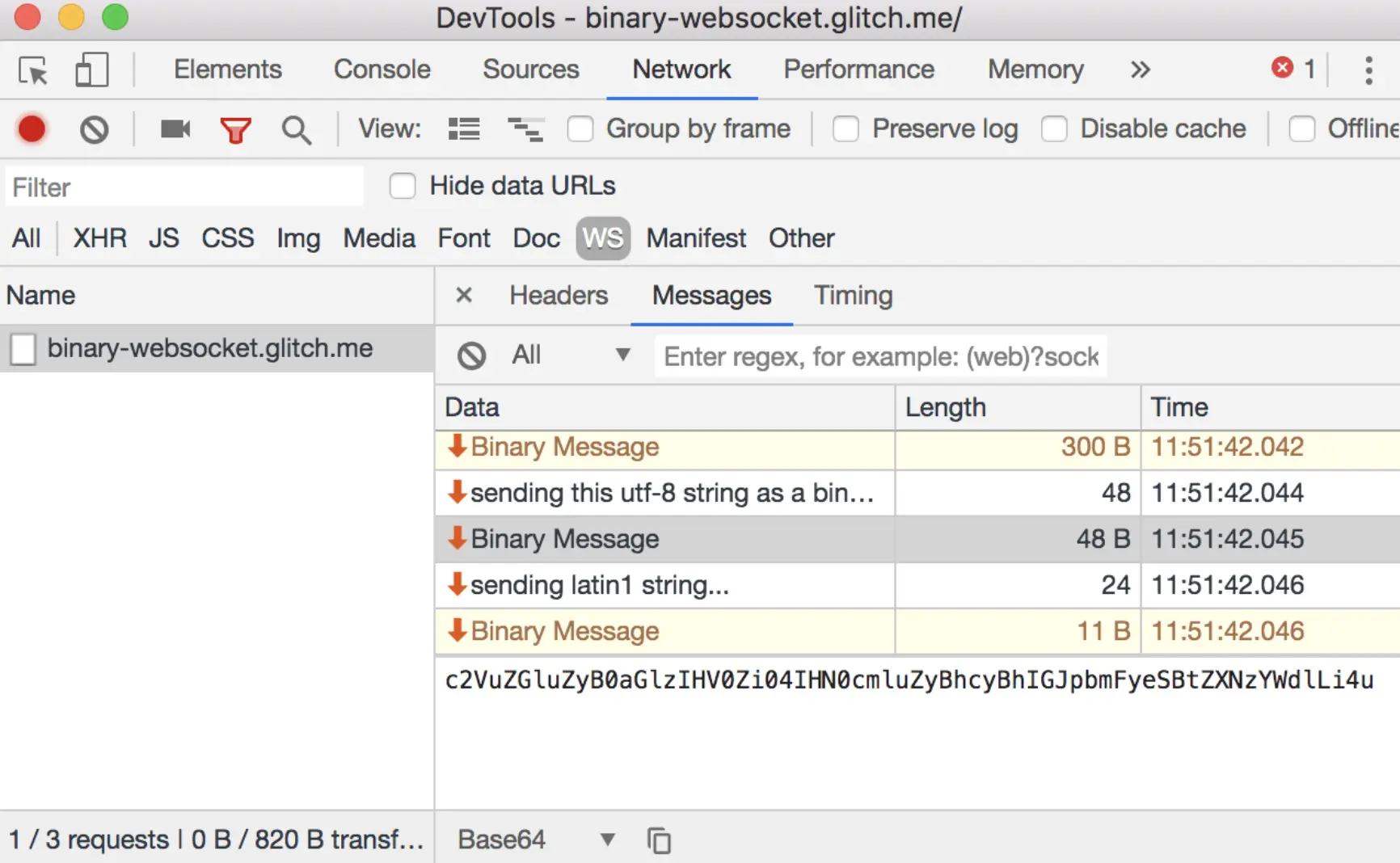Image resolution: width=1400 pixels, height=863 pixels.
Task: Filter requests by Manifest
Action: click(x=696, y=238)
